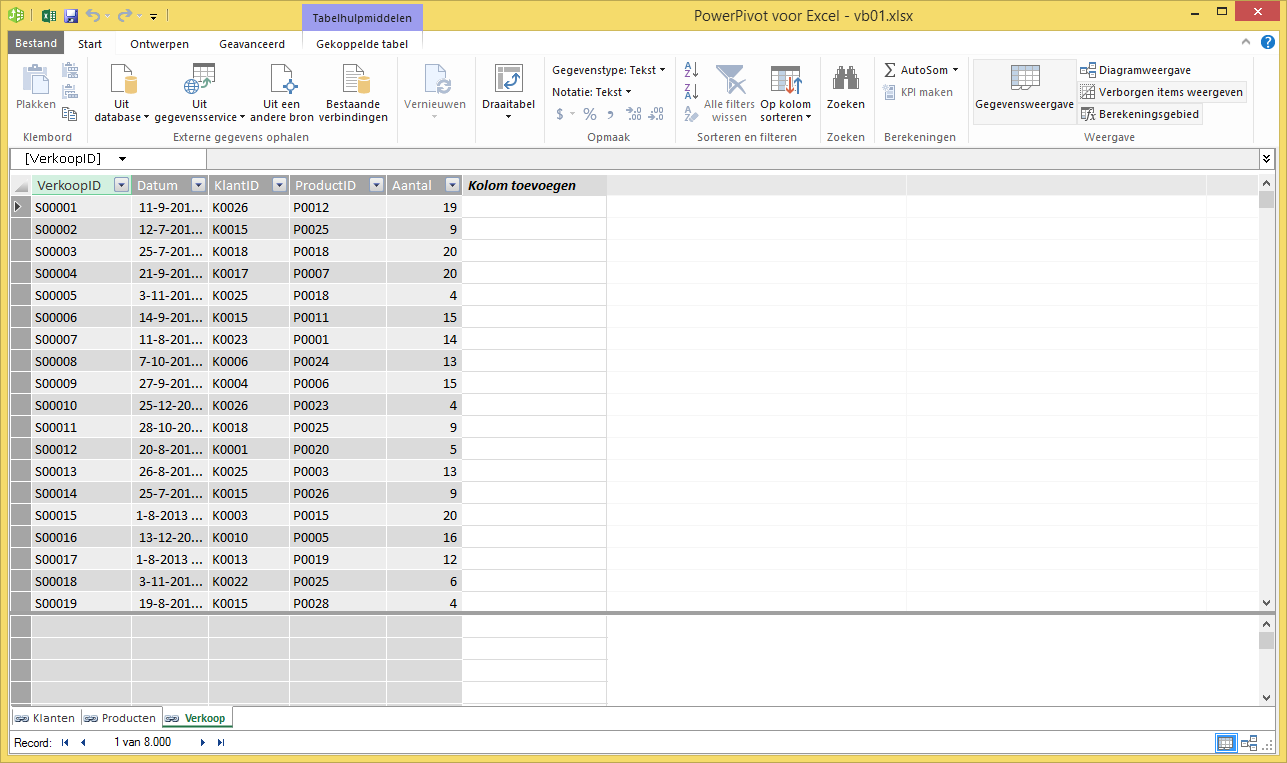The height and width of the screenshot is (763, 1287).
Task: Click the Vernieuwen refresh icon
Action: tap(435, 80)
